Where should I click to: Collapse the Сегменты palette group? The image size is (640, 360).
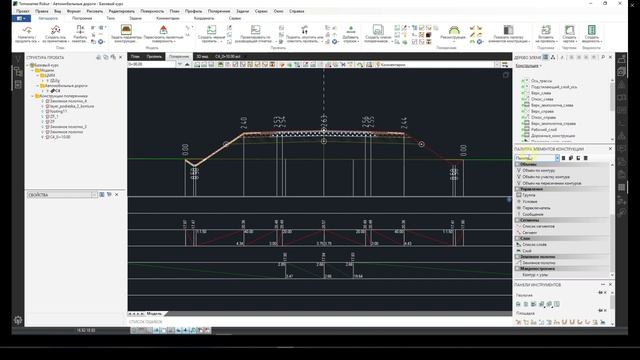[518, 220]
